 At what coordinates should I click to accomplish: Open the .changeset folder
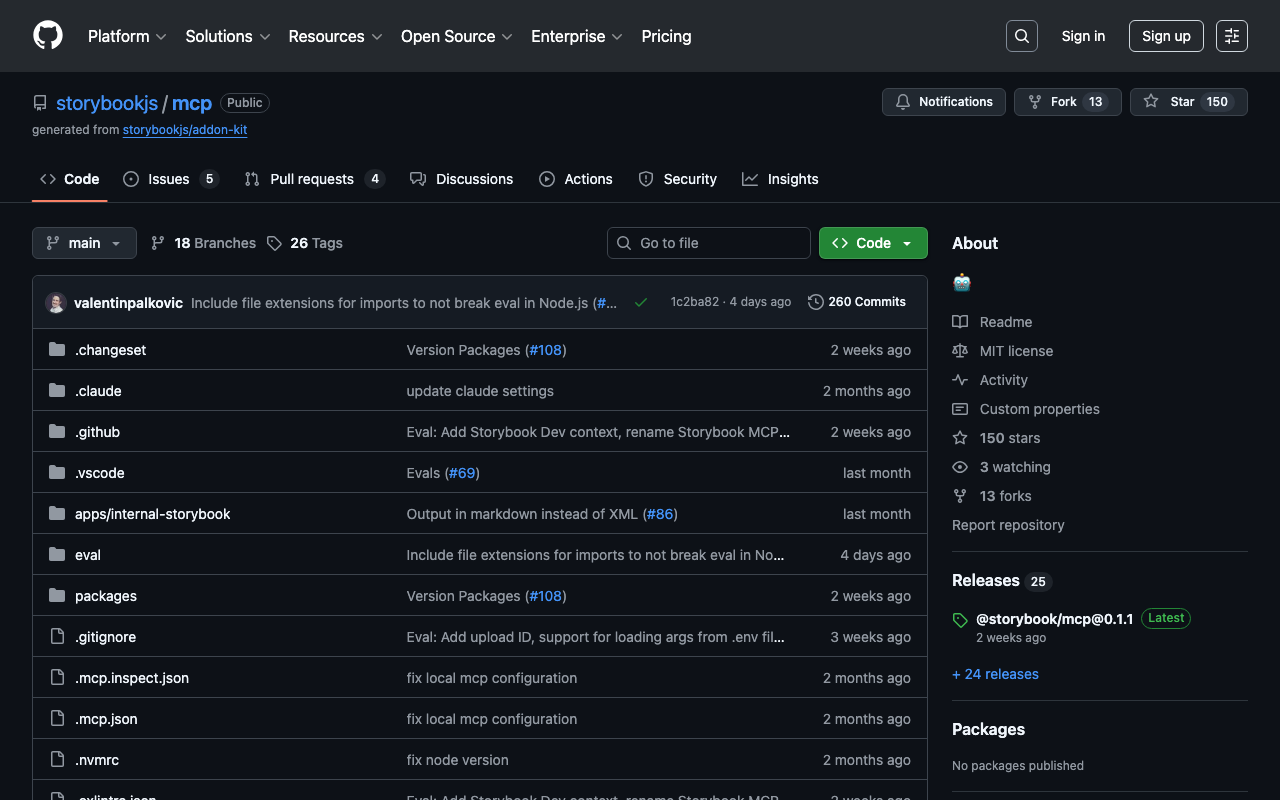pos(110,350)
